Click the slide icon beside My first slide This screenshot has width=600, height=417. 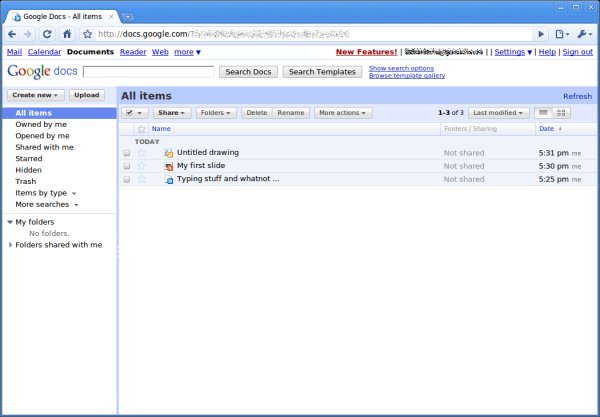coord(169,166)
